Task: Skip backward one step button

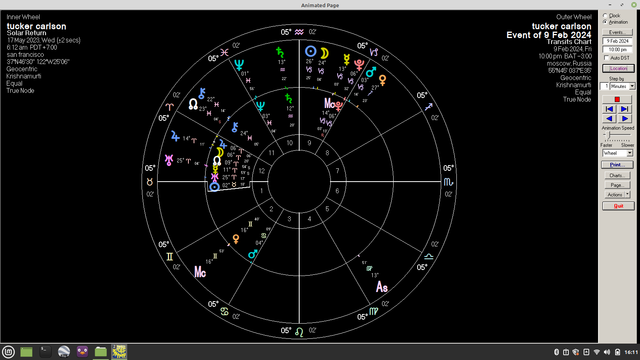Action: [x=610, y=109]
